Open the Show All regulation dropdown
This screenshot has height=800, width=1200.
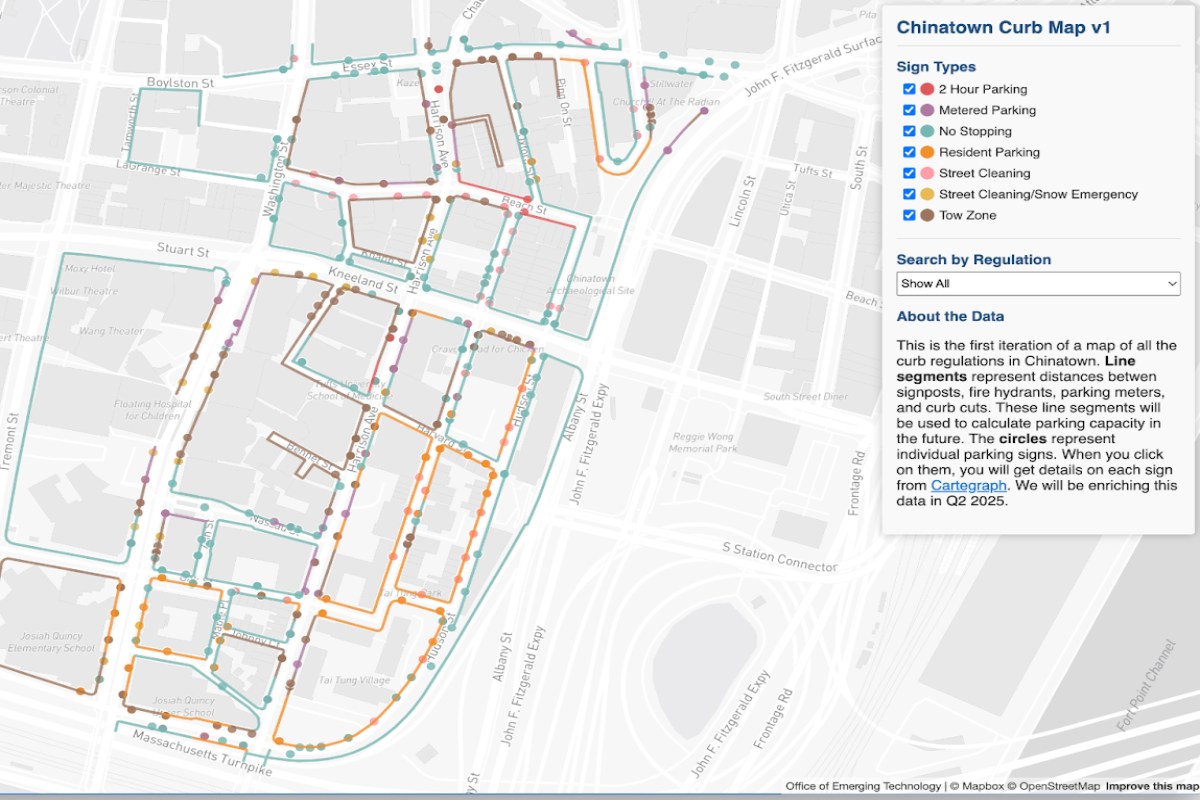point(1038,283)
